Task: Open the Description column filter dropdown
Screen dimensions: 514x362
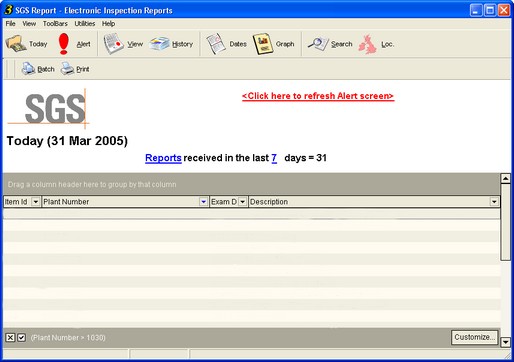Action: [494, 202]
